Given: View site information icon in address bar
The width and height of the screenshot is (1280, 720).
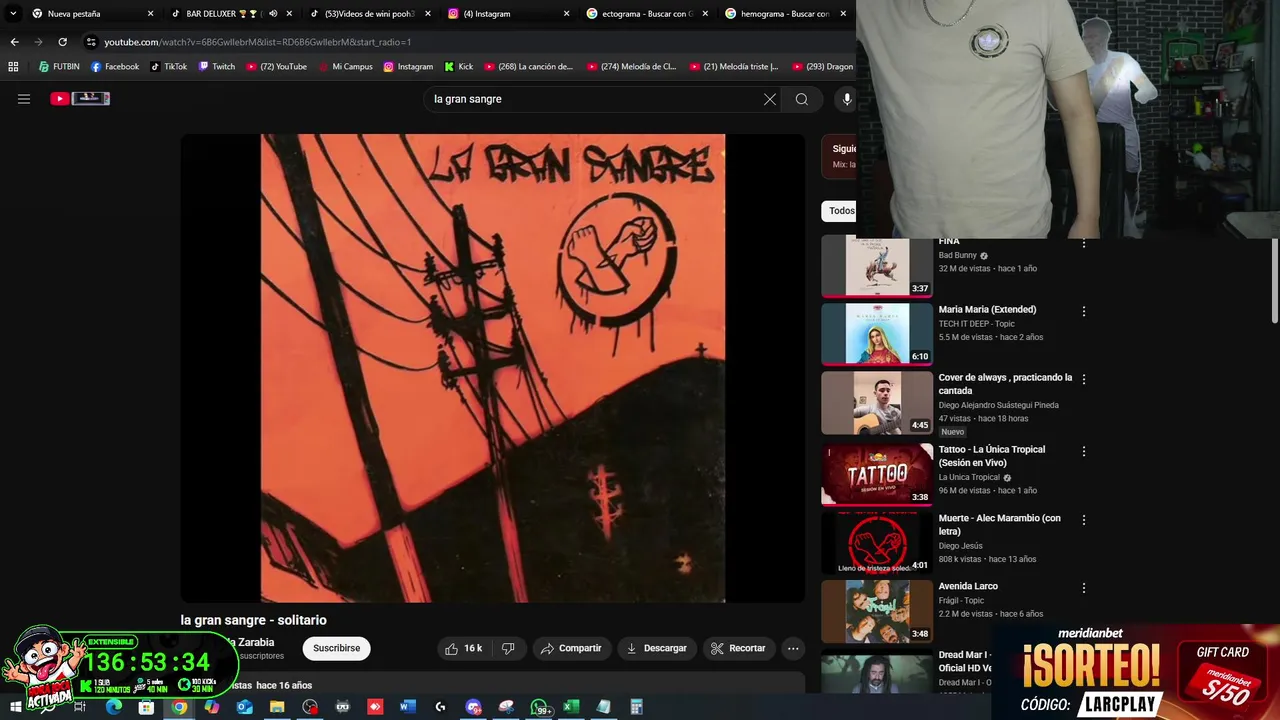Looking at the screenshot, I should 91,42.
